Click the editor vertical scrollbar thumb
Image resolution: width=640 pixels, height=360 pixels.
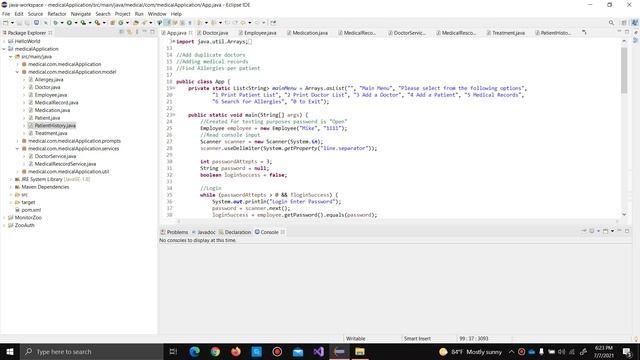[x=624, y=70]
